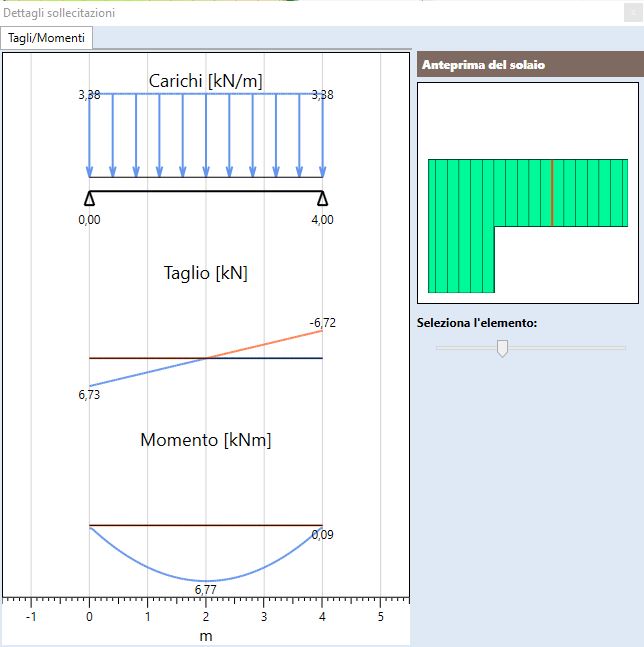Click the x-axis tick label -1
This screenshot has height=647, width=644.
click(31, 617)
